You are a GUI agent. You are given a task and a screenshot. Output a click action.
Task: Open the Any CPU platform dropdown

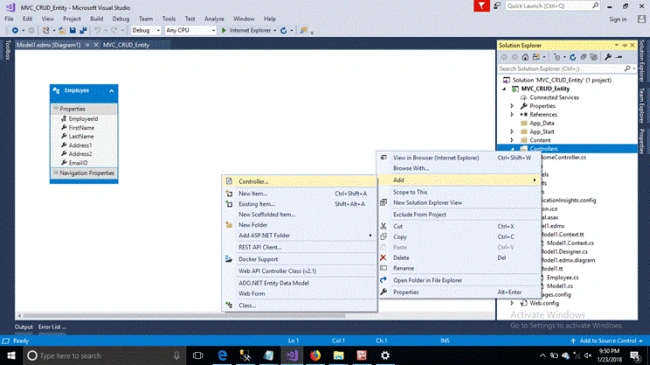tap(213, 30)
